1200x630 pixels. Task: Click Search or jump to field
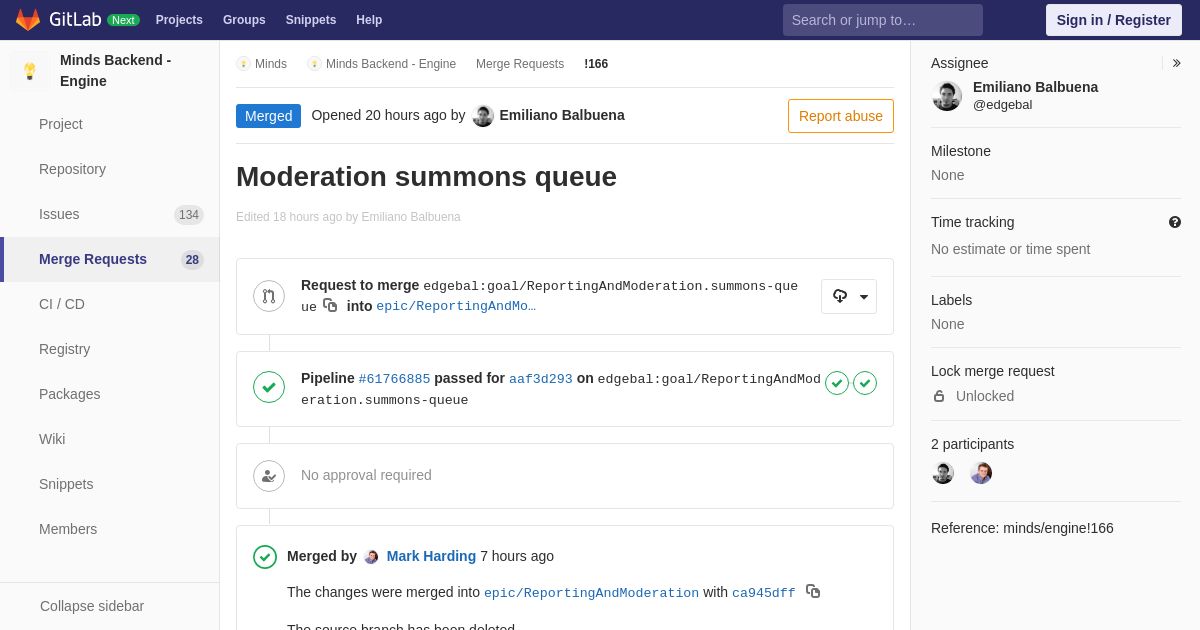(883, 20)
